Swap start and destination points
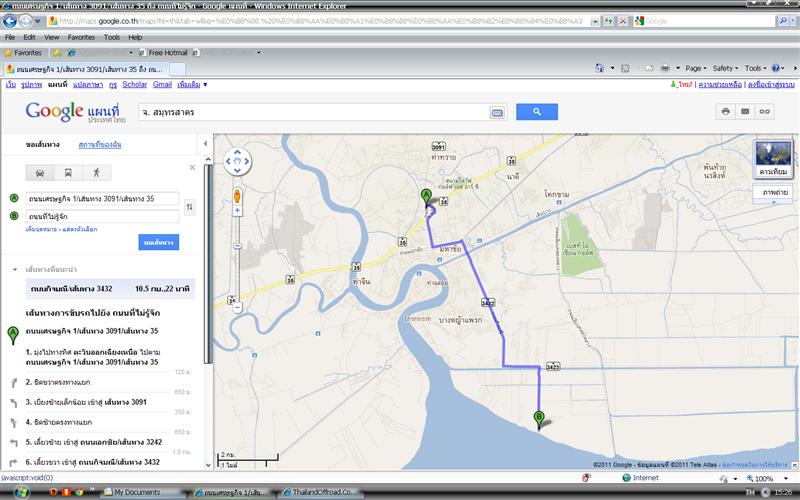Screen dimensions: 800x500 [190, 206]
